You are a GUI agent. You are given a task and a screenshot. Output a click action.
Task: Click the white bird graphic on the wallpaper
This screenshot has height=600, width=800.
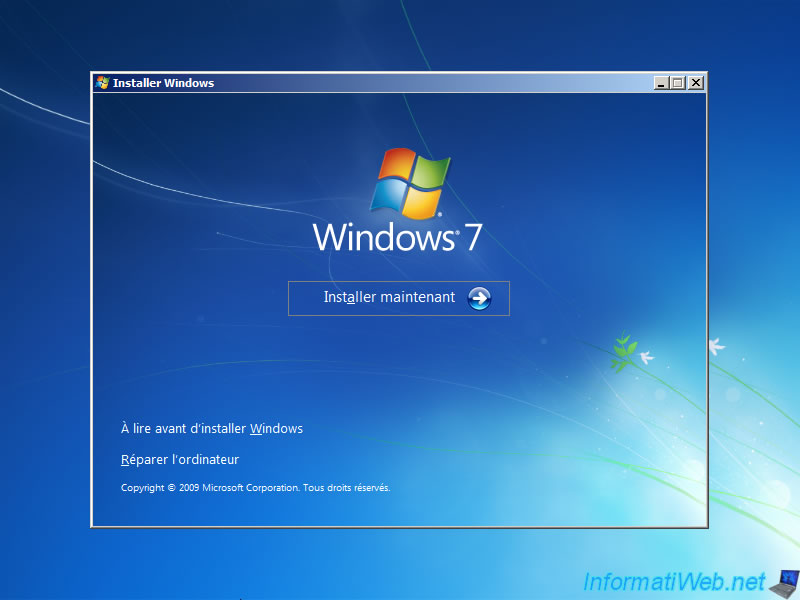(x=717, y=345)
